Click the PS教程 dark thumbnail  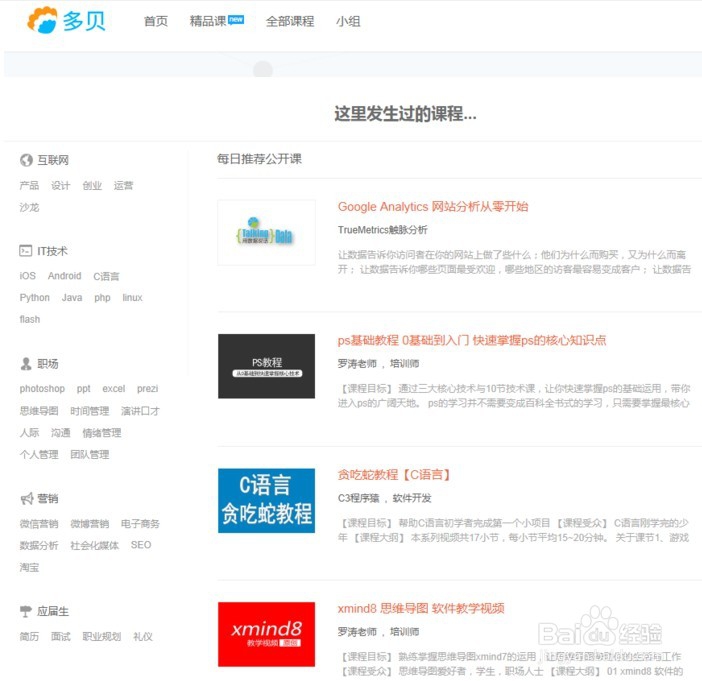(266, 366)
